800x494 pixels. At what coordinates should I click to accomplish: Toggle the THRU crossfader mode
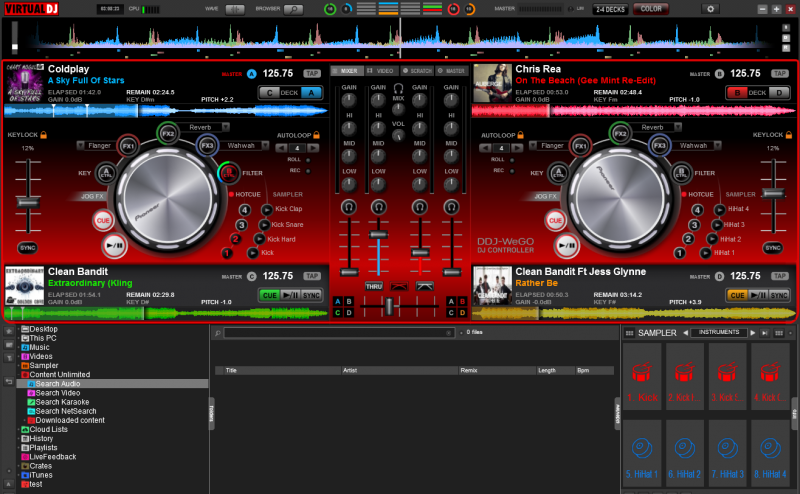(x=373, y=286)
